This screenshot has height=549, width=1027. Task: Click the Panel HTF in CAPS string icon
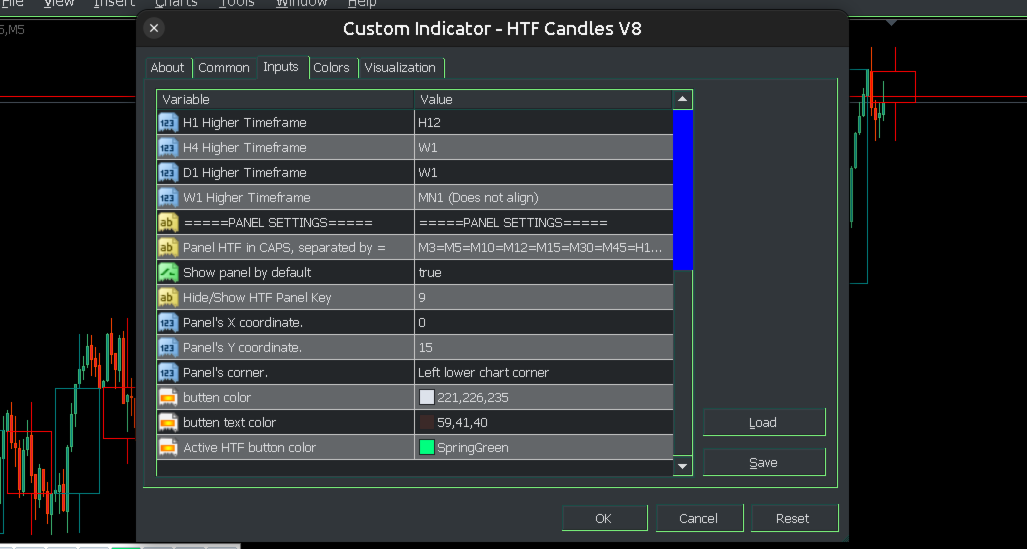point(167,247)
